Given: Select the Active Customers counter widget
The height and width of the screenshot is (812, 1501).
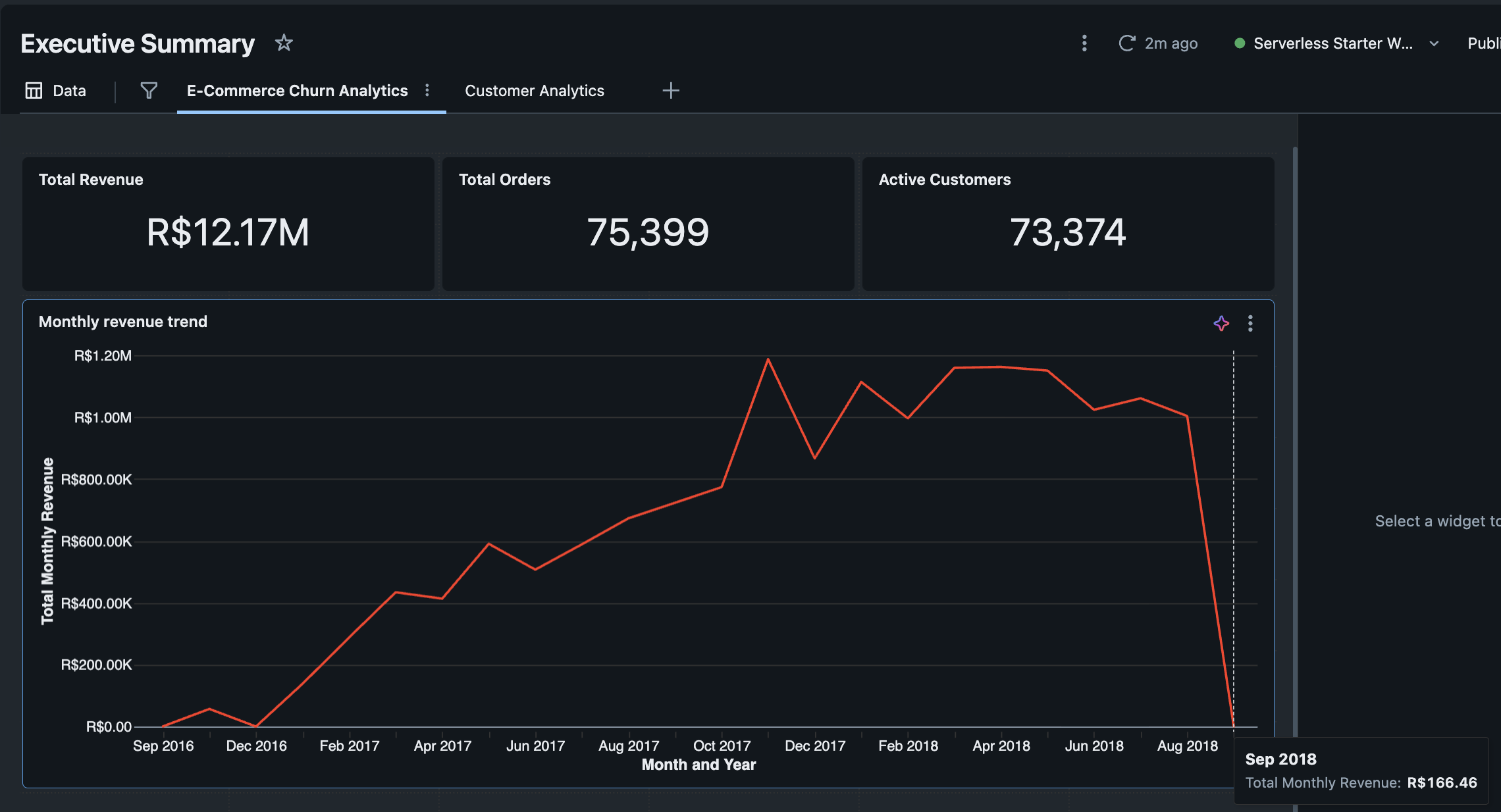Looking at the screenshot, I should [x=1068, y=224].
